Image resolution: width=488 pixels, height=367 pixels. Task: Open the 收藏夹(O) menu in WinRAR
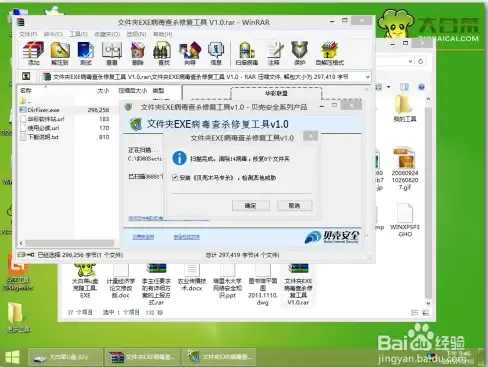click(x=107, y=34)
